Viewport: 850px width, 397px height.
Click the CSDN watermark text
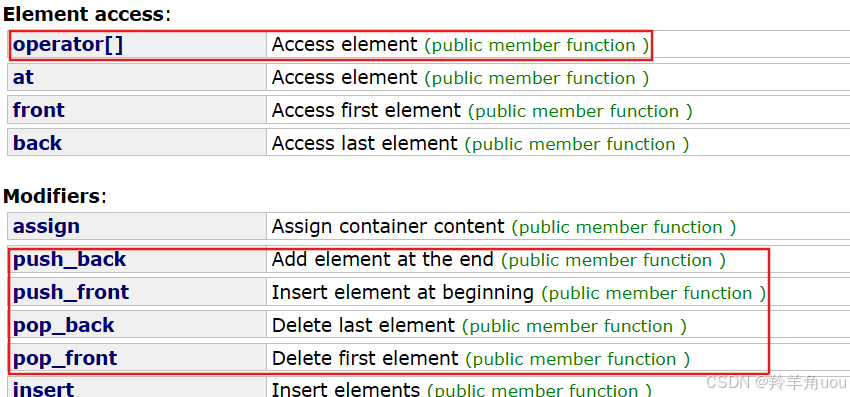(x=777, y=383)
